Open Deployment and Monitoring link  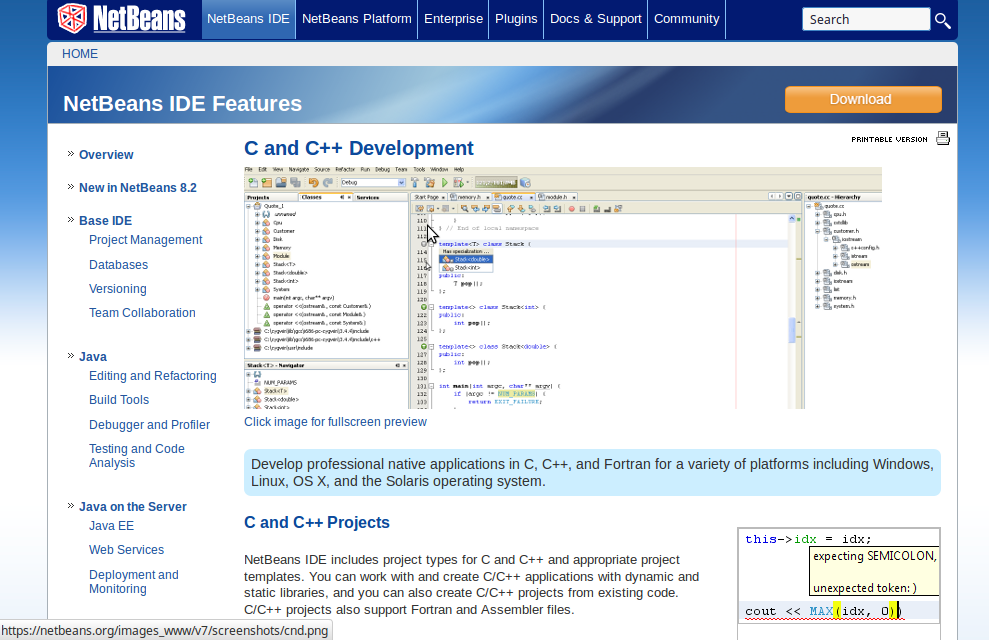tap(134, 582)
